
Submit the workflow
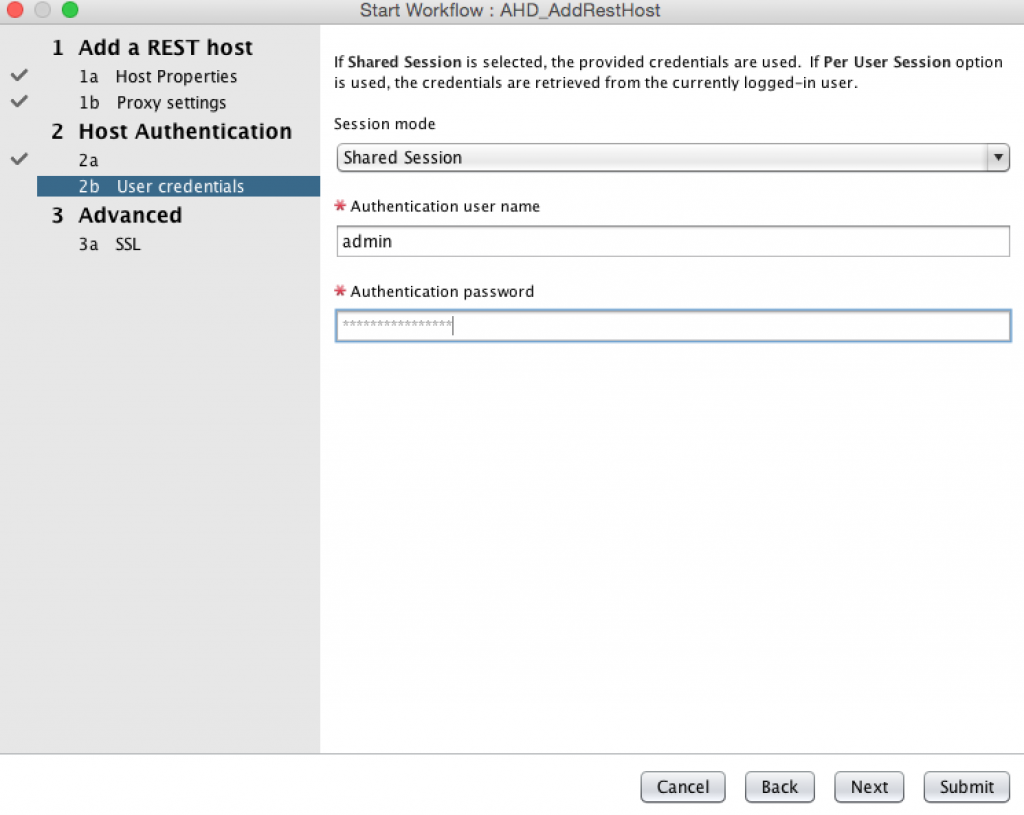point(966,787)
